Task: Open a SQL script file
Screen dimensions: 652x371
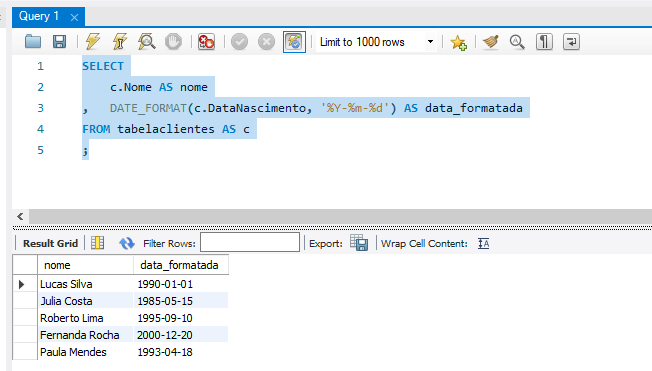Action: click(x=33, y=42)
